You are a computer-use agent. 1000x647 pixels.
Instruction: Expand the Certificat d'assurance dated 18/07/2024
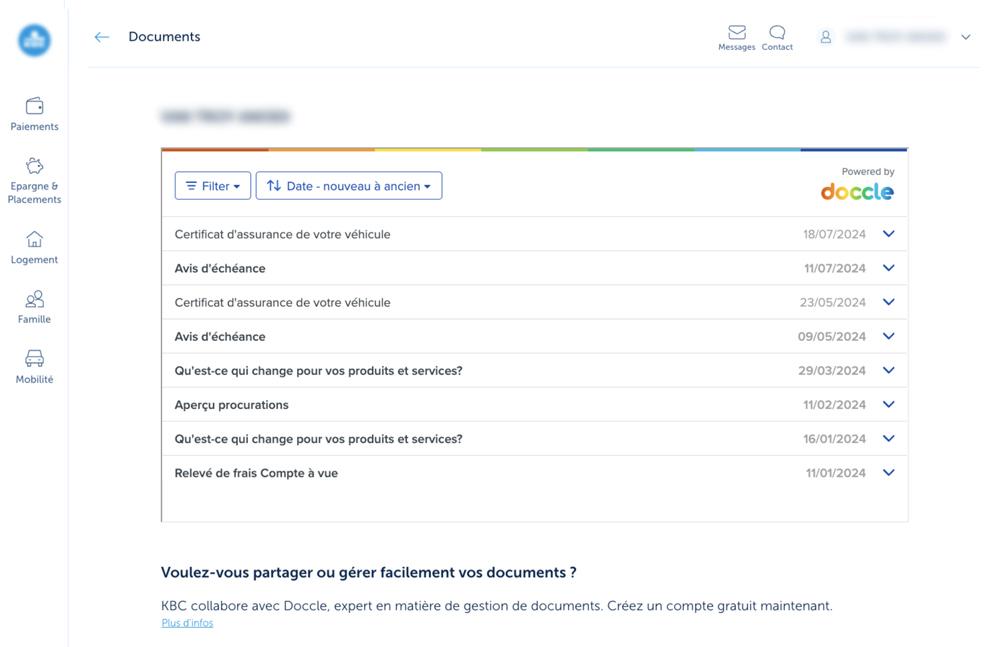888,233
